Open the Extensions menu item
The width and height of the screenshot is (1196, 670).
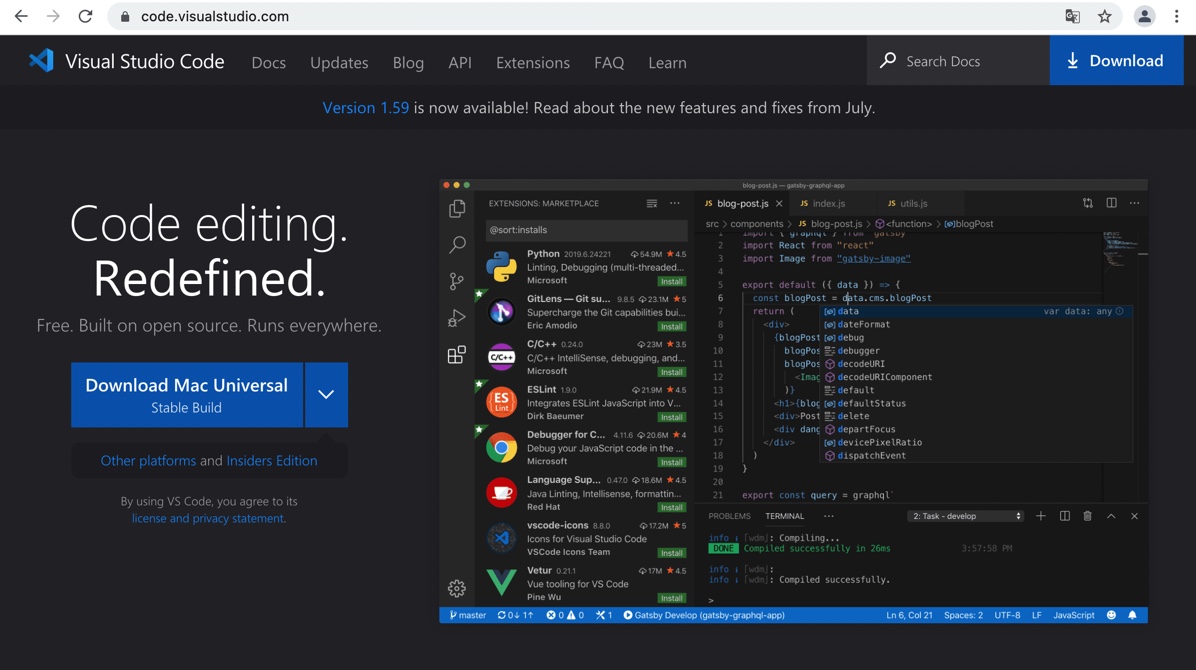[532, 63]
